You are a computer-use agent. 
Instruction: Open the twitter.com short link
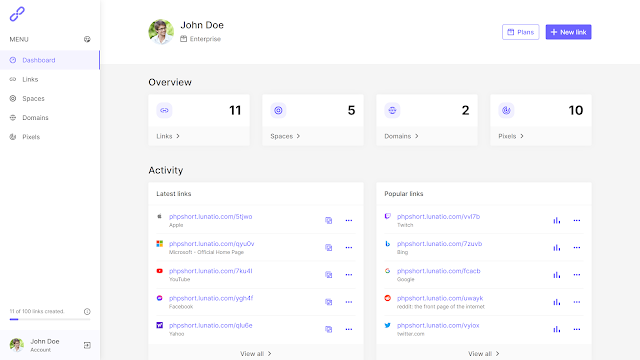438,325
